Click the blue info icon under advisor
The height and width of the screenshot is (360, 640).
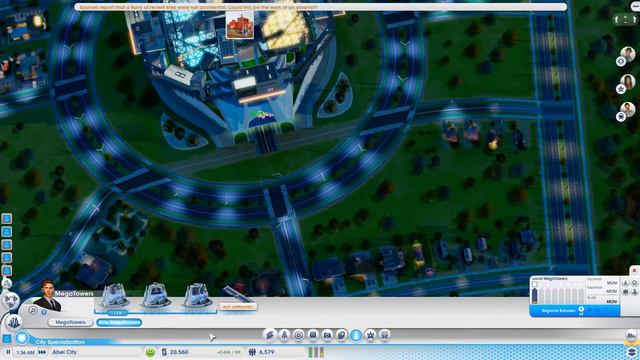43,312
